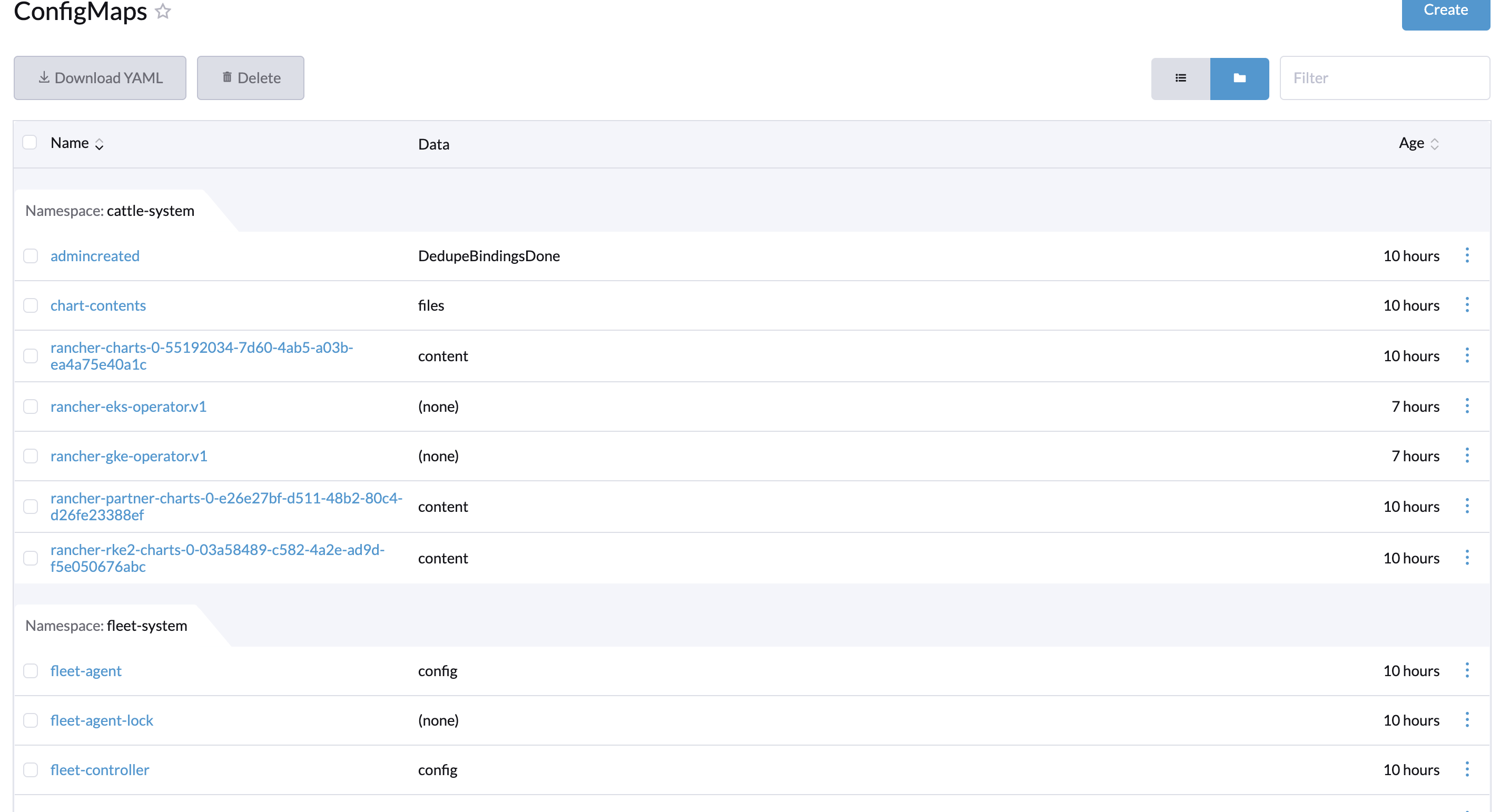The image size is (1500, 812).
Task: Open the action menu for fleet-controller
Action: [1467, 769]
